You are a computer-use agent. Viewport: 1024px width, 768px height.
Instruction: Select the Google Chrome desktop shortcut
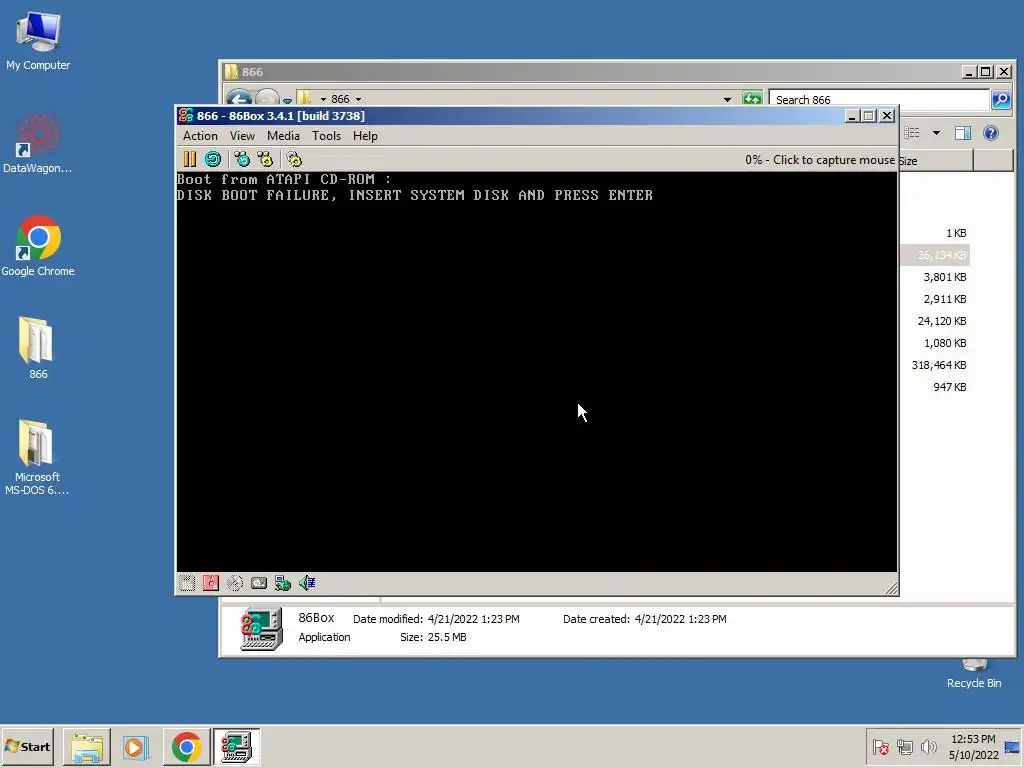38,246
